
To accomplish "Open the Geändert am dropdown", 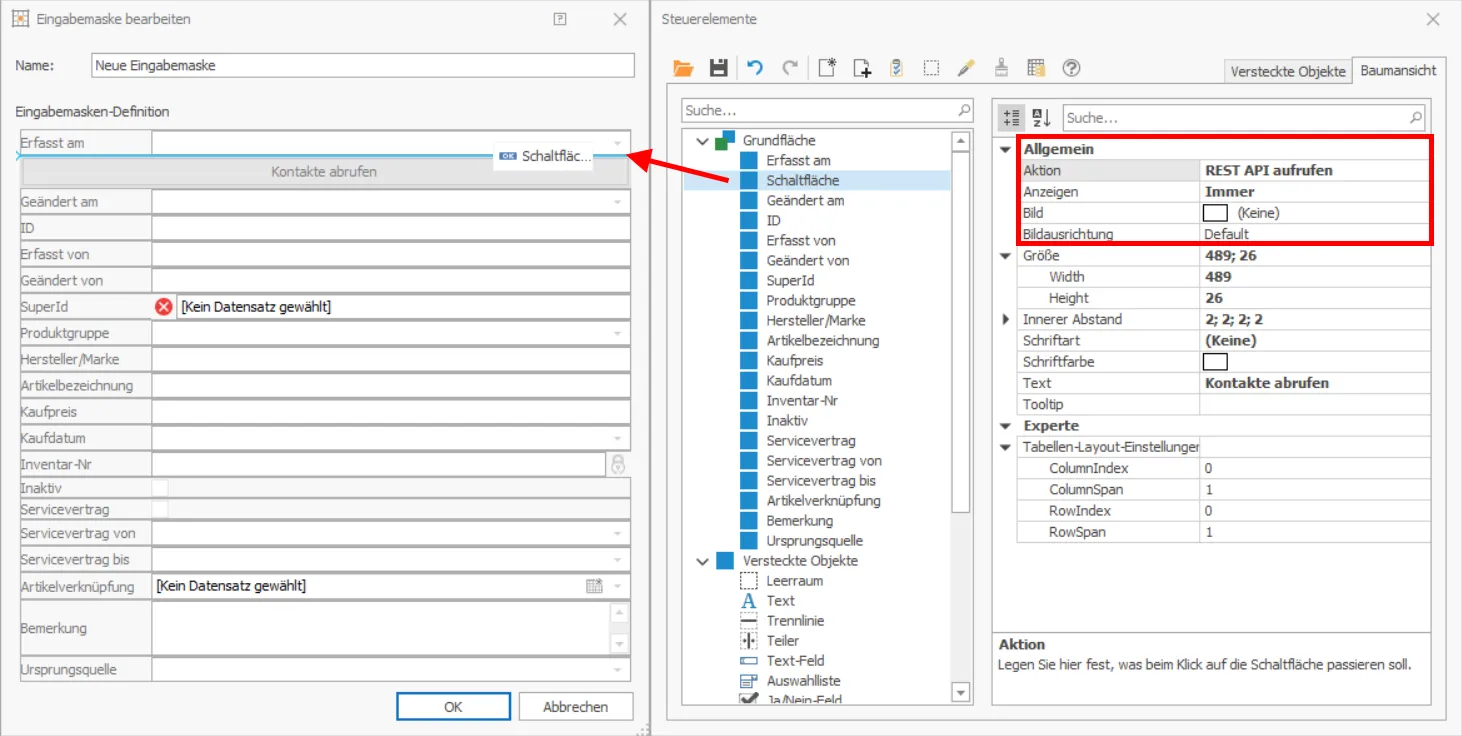I will pyautogui.click(x=618, y=202).
